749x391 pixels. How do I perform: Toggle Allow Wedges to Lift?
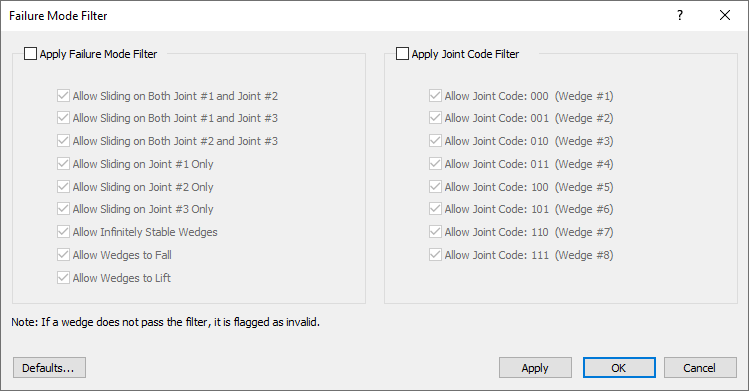(64, 277)
